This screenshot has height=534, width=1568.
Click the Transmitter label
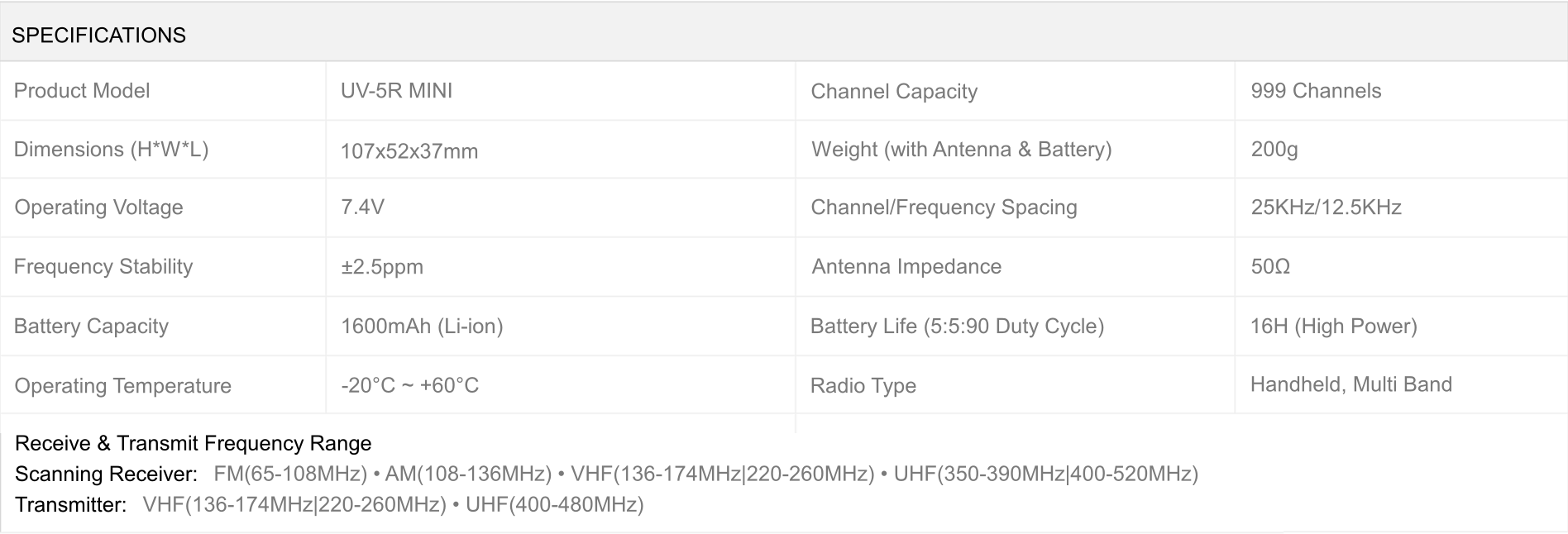click(x=70, y=505)
